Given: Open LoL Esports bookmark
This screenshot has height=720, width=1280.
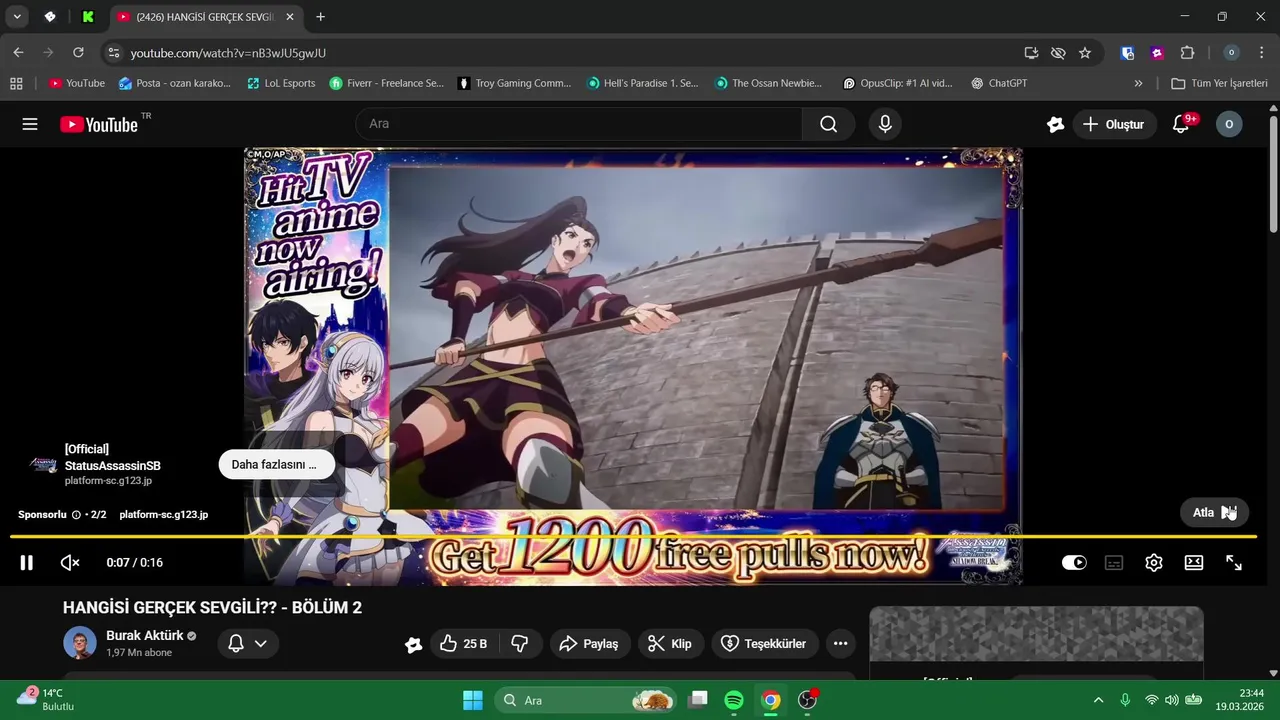Looking at the screenshot, I should tap(281, 83).
